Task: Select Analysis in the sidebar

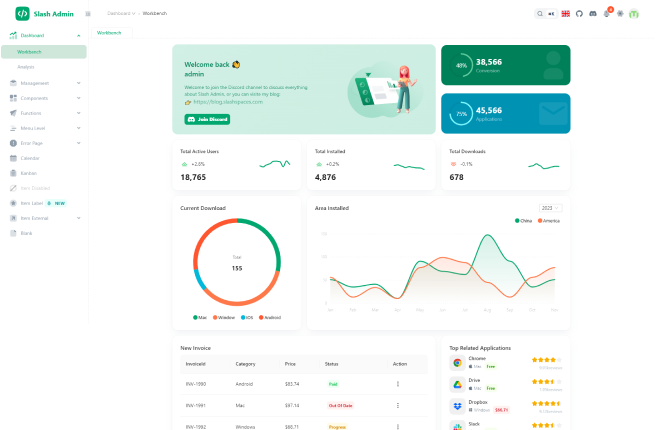Action: point(26,67)
